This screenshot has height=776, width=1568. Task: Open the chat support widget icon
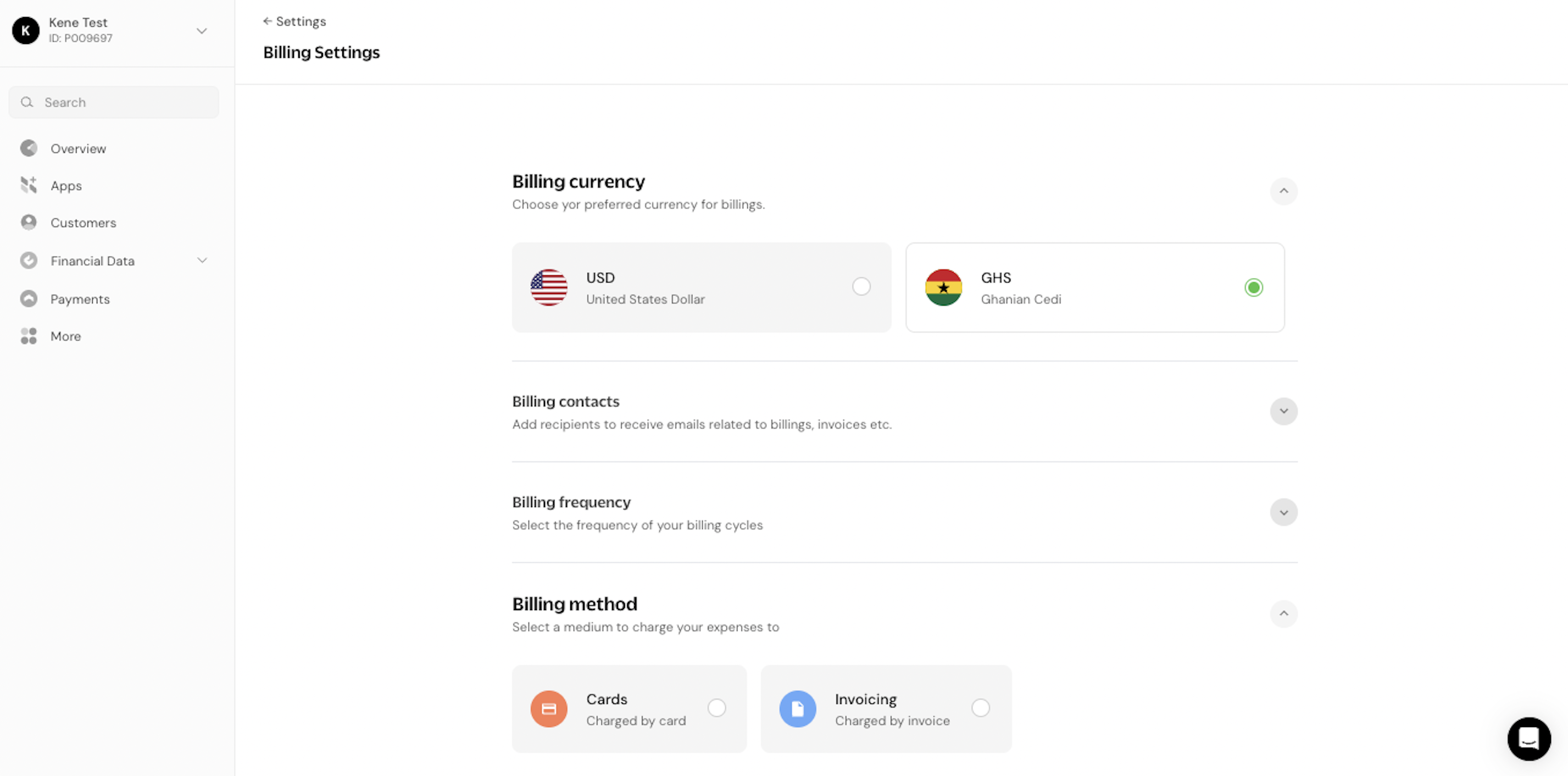coord(1528,738)
